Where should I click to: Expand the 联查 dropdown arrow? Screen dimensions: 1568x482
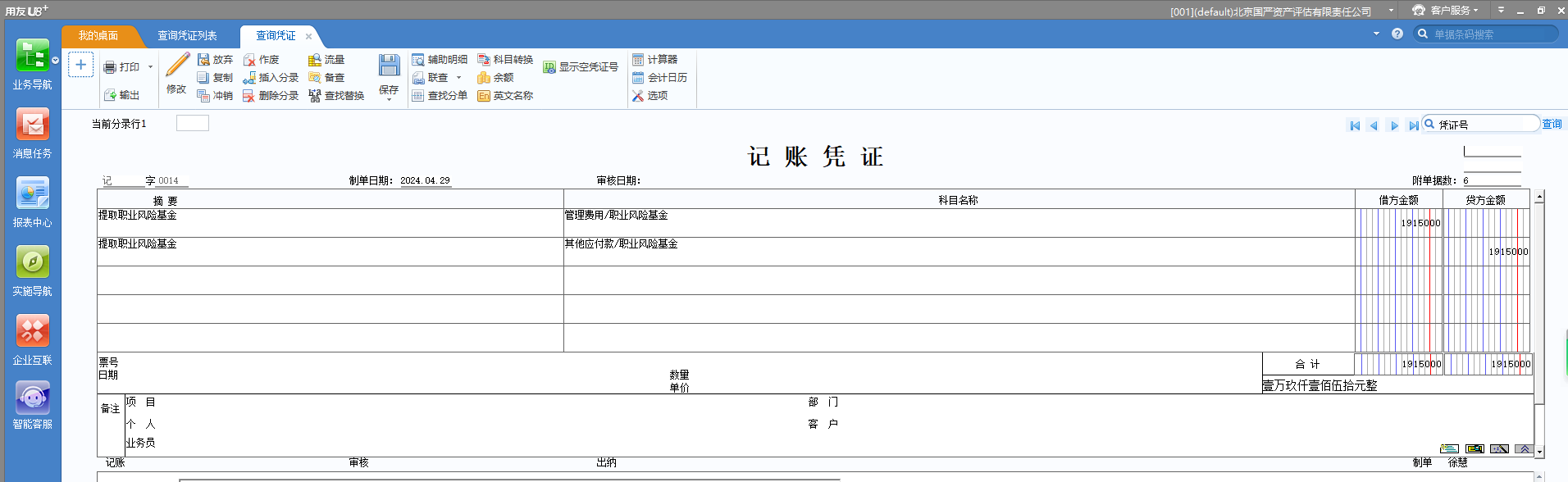(459, 78)
